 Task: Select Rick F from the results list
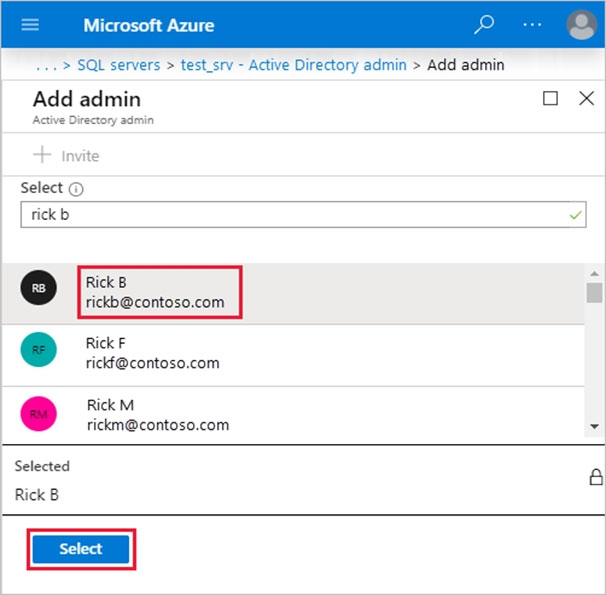293,355
